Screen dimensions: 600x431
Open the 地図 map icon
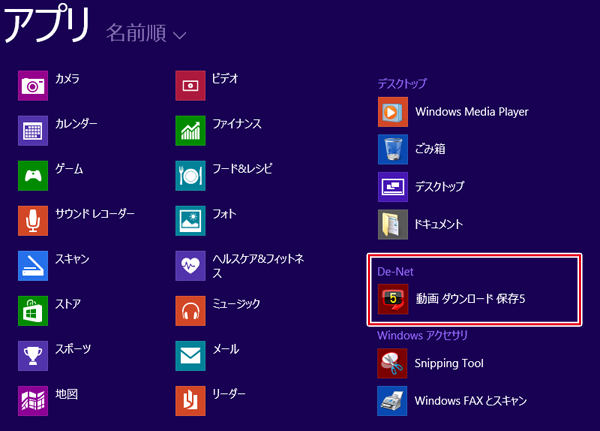[x=33, y=401]
